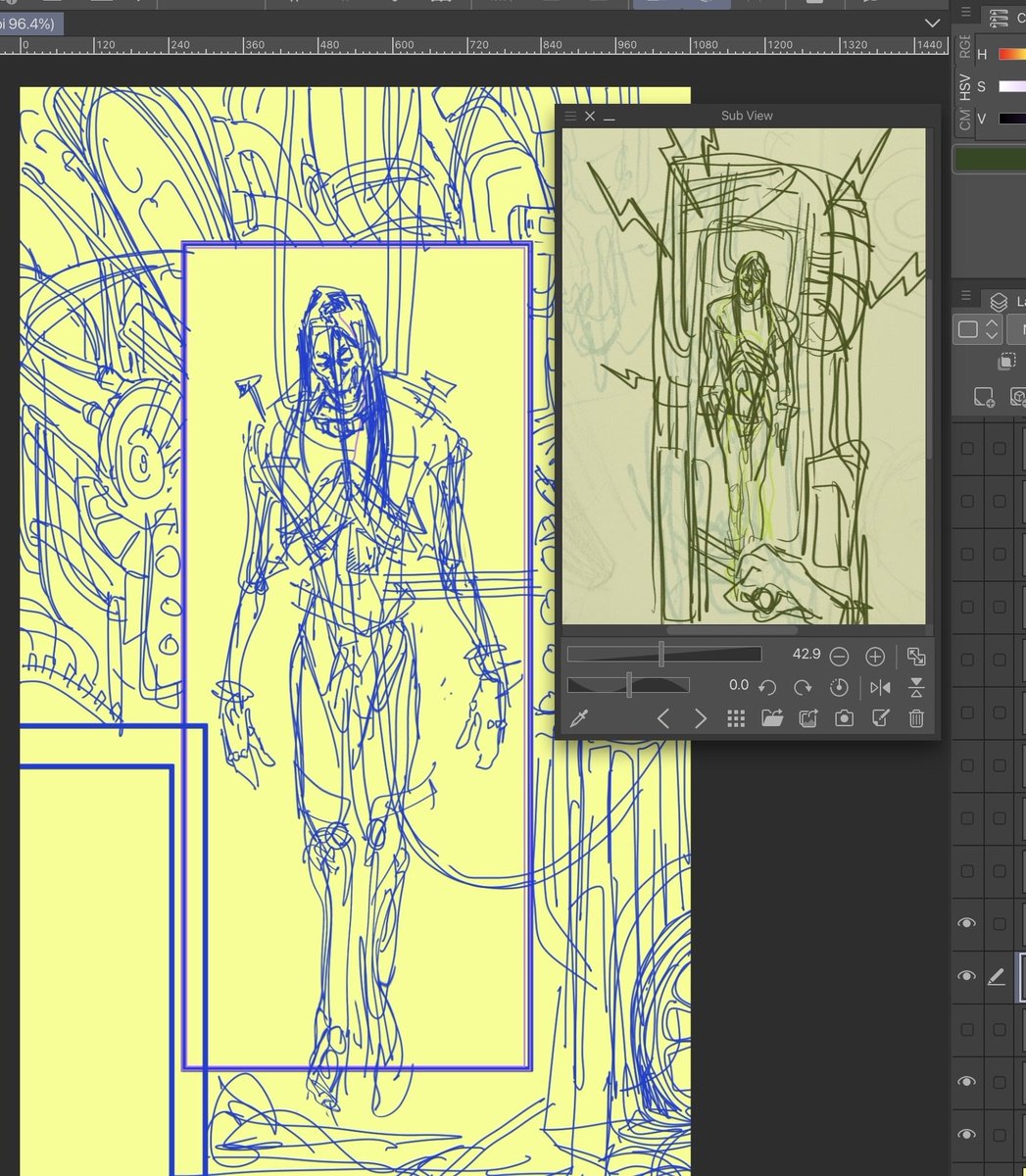This screenshot has height=1176, width=1026.
Task: Hide the layer just above the pen-marked layer
Action: (x=967, y=923)
